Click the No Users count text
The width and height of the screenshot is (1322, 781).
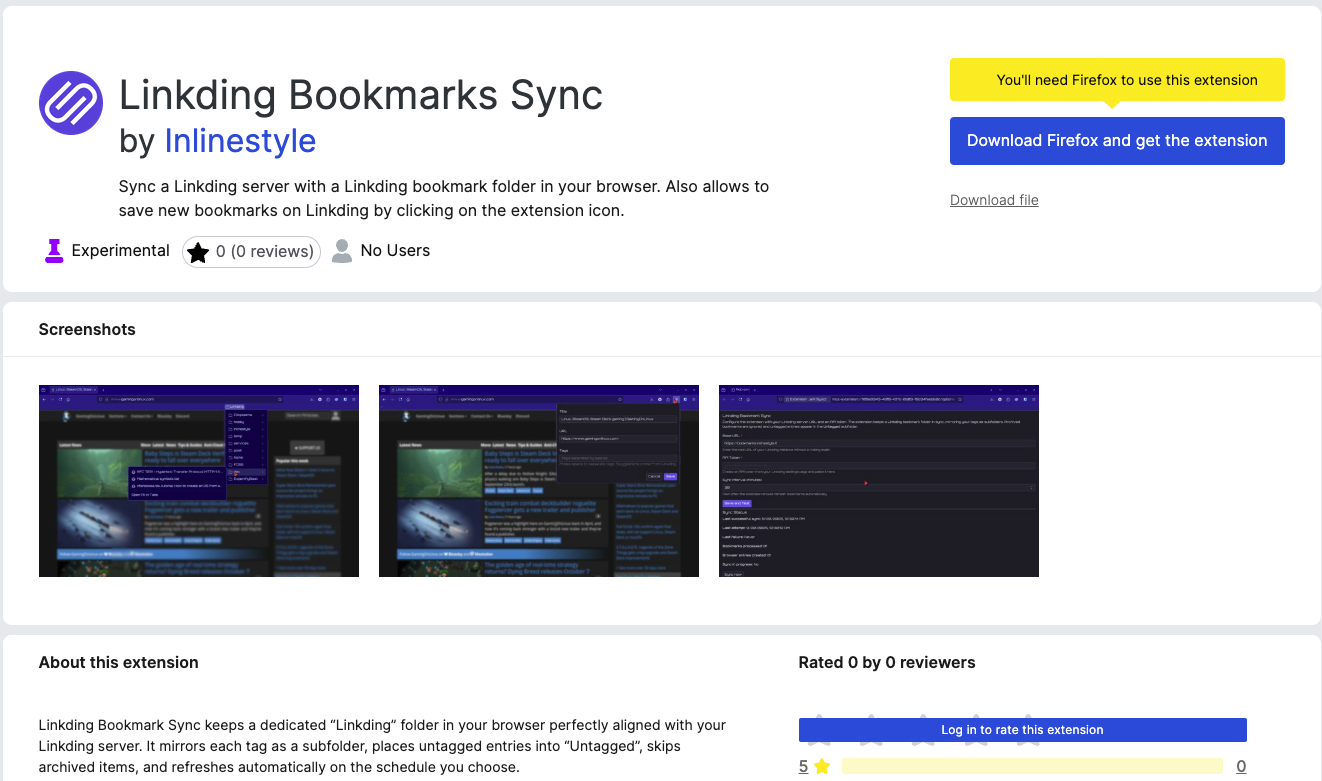[395, 251]
